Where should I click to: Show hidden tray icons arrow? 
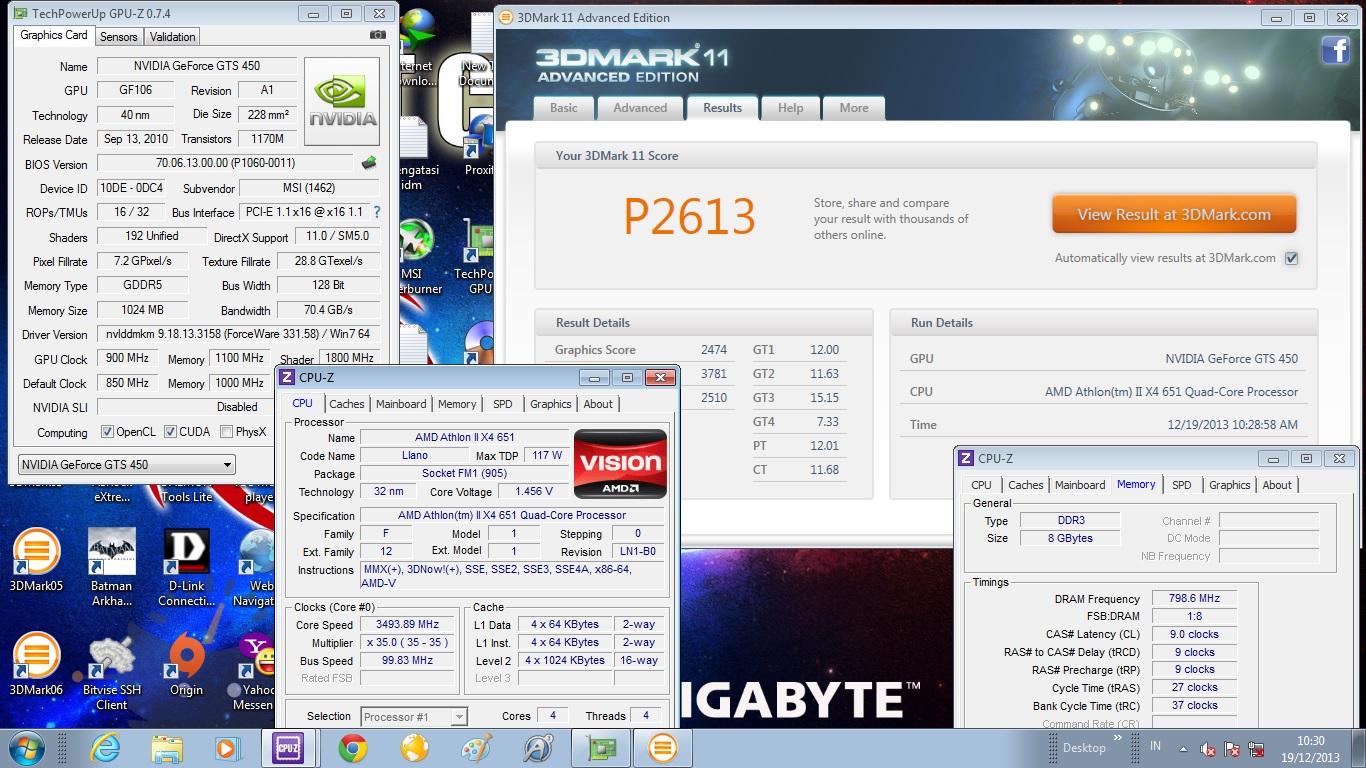click(x=1182, y=747)
